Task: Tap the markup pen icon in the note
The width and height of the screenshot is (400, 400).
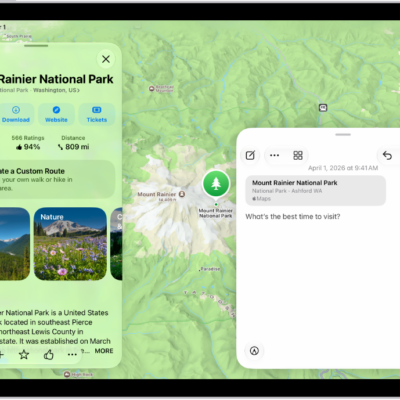Action: (254, 351)
